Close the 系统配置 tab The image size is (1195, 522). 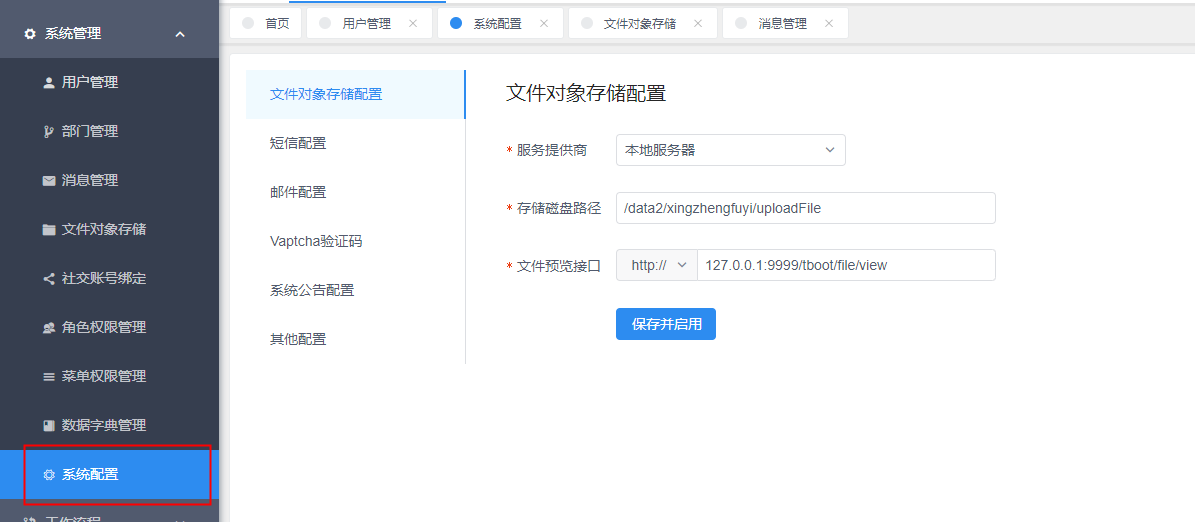pos(544,24)
